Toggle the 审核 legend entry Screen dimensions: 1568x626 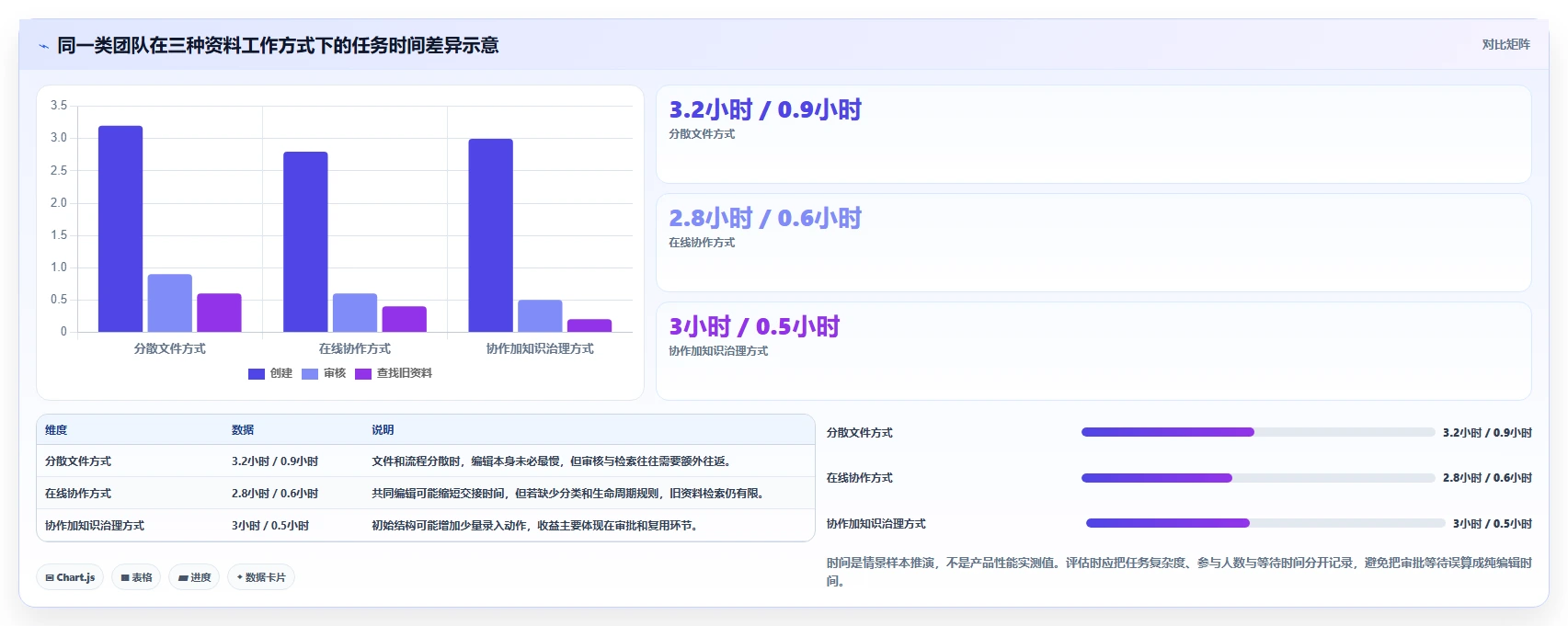click(x=324, y=373)
